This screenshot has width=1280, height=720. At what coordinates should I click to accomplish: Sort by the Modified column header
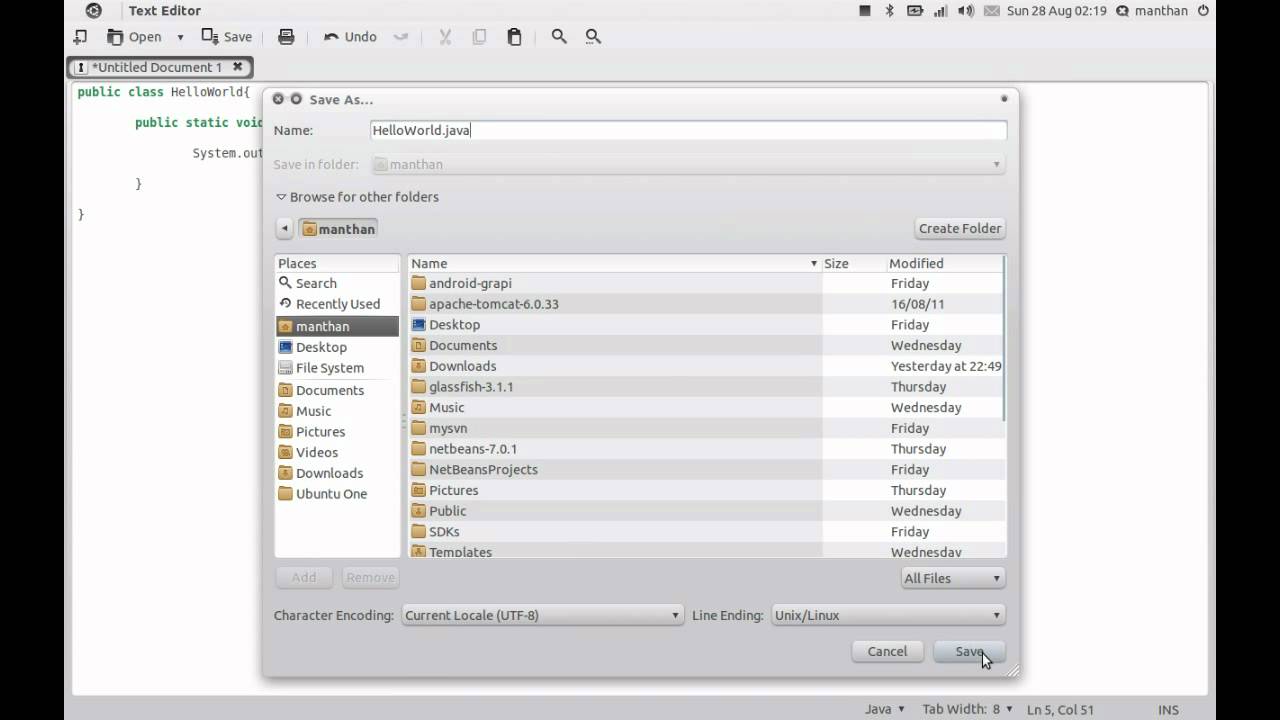(944, 263)
